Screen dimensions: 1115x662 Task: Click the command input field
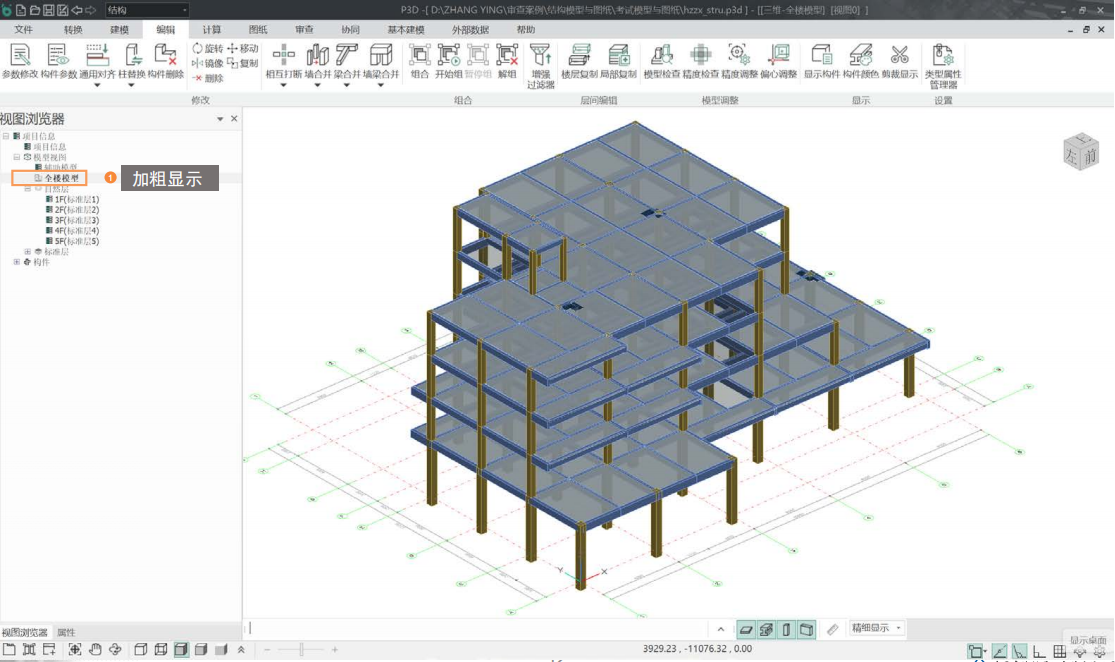point(480,628)
